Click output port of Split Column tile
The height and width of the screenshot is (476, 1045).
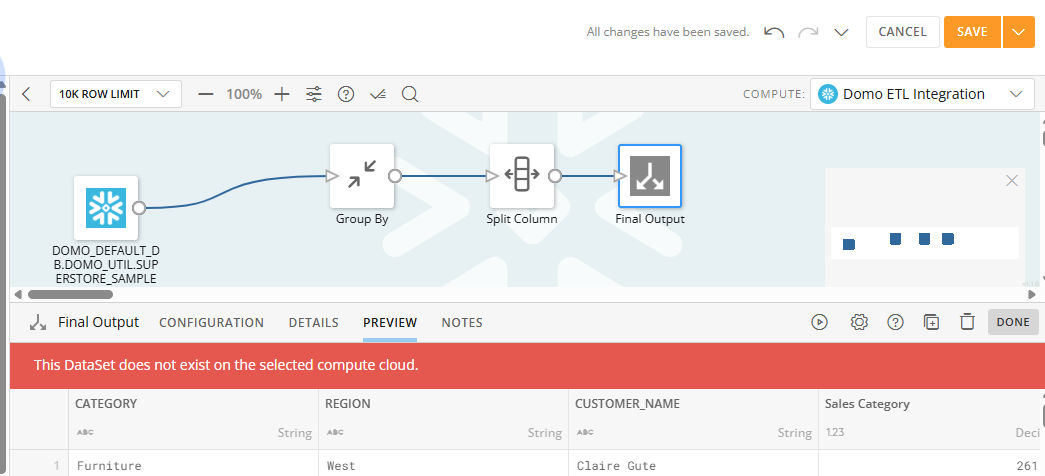coord(554,176)
